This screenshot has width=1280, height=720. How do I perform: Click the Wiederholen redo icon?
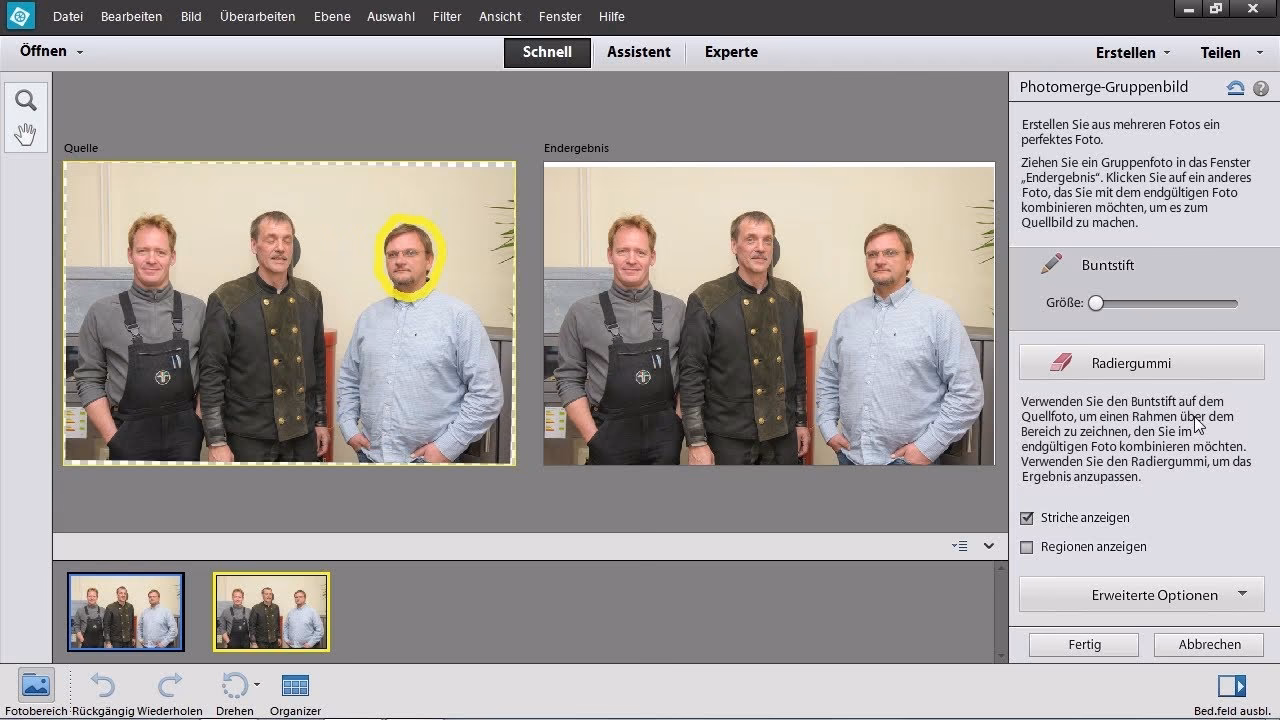click(x=169, y=686)
